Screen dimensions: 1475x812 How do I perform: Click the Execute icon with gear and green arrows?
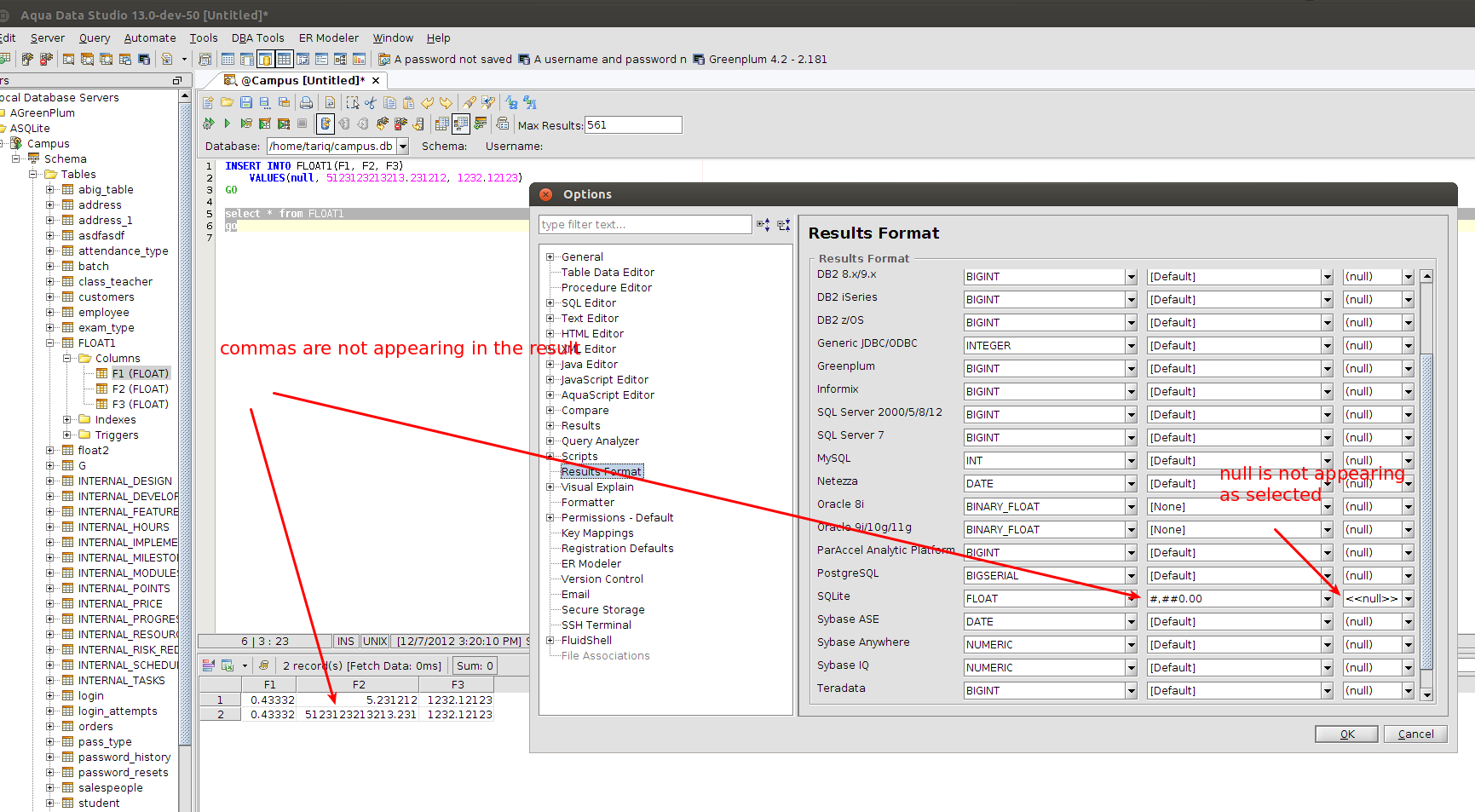(209, 124)
